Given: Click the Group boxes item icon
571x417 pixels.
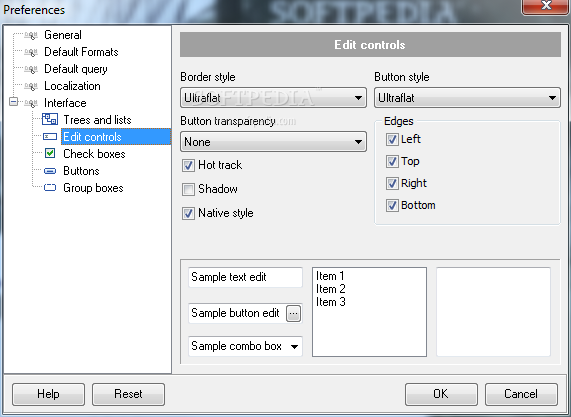Looking at the screenshot, I should pyautogui.click(x=50, y=188).
